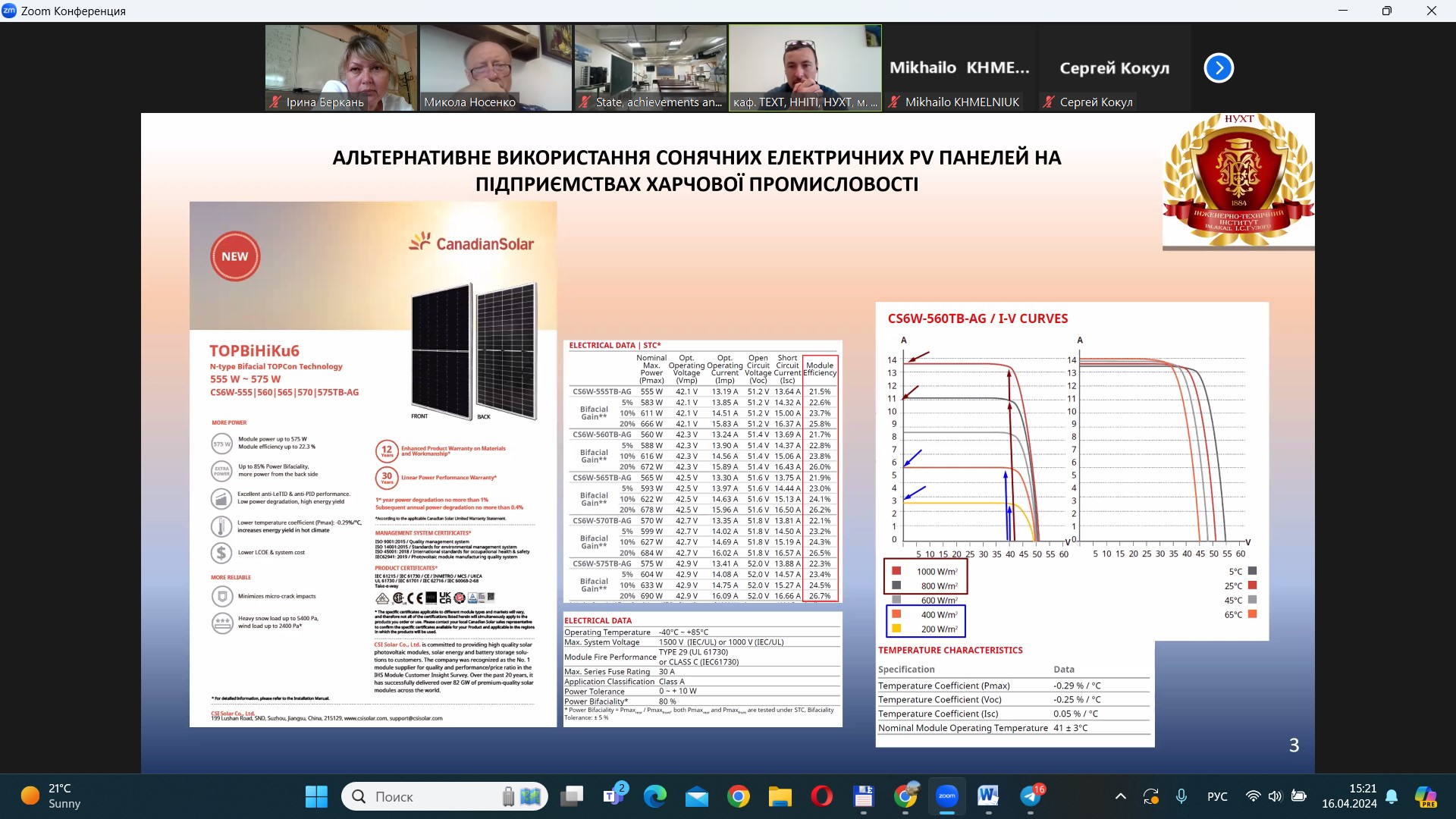The height and width of the screenshot is (819, 1456).
Task: Open the weather widget showing 21°C Sunny
Action: [x=52, y=796]
